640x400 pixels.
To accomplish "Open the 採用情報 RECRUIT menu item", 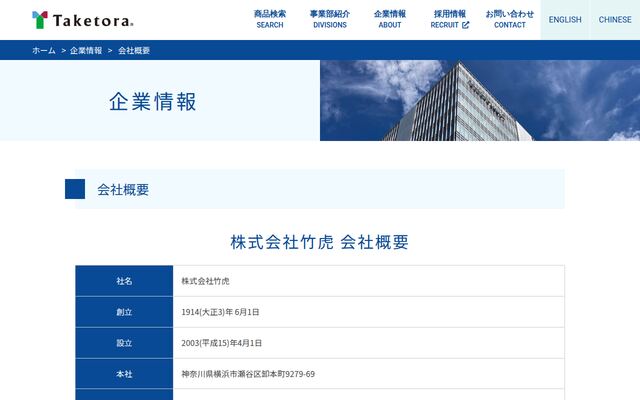I will (x=449, y=19).
